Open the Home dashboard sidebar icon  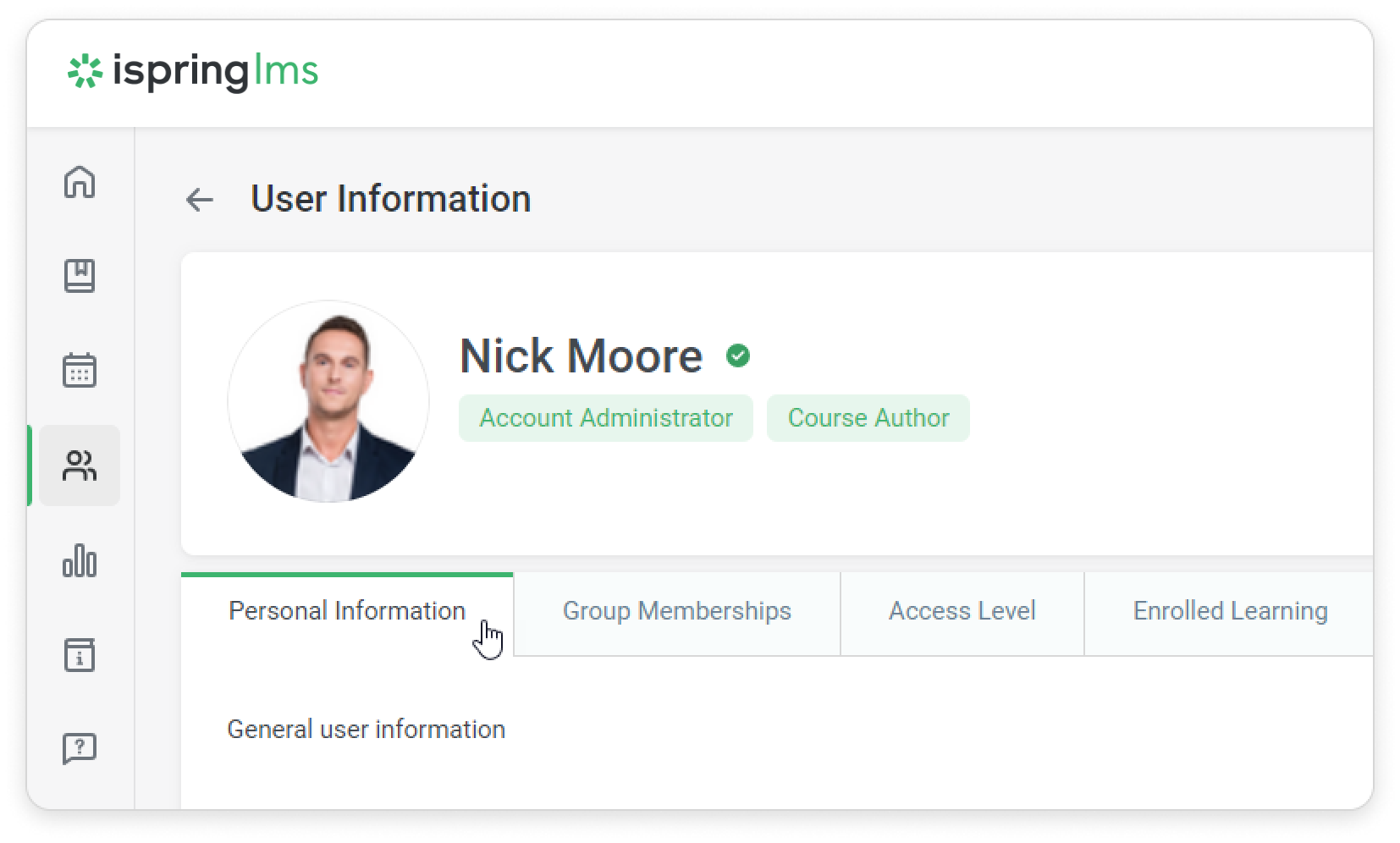[x=80, y=182]
